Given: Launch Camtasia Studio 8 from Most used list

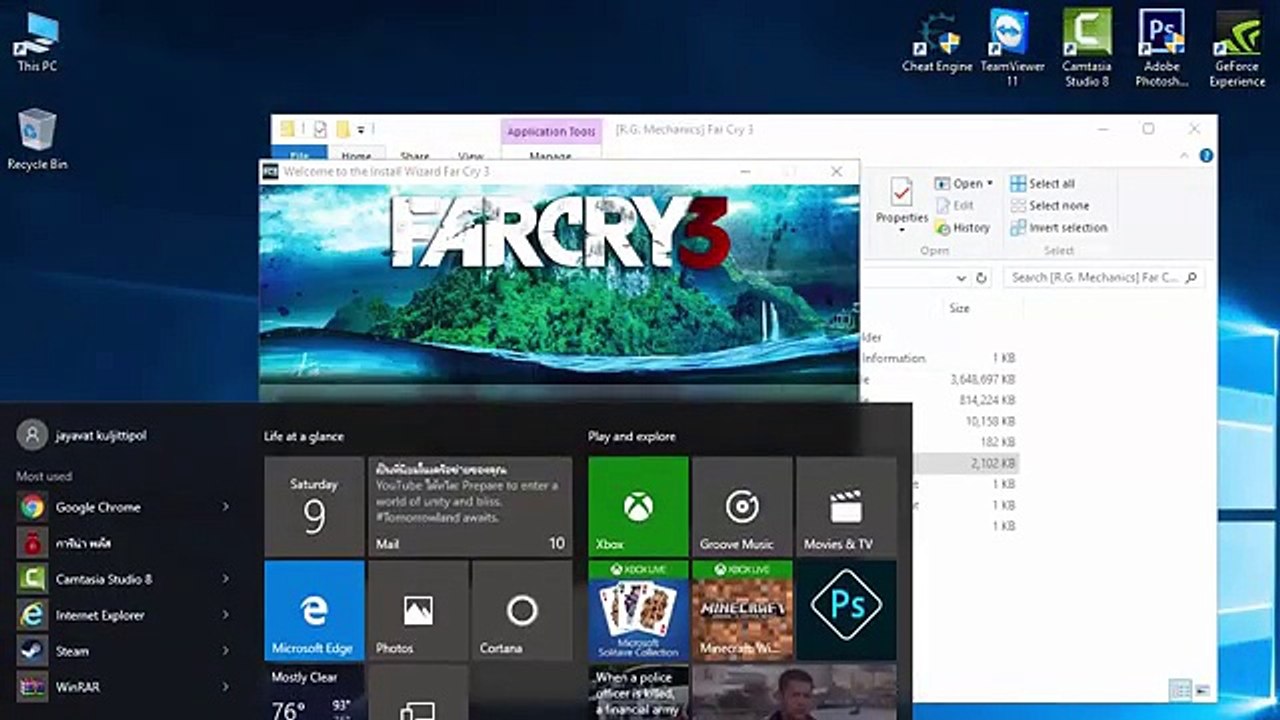Looking at the screenshot, I should 124,579.
